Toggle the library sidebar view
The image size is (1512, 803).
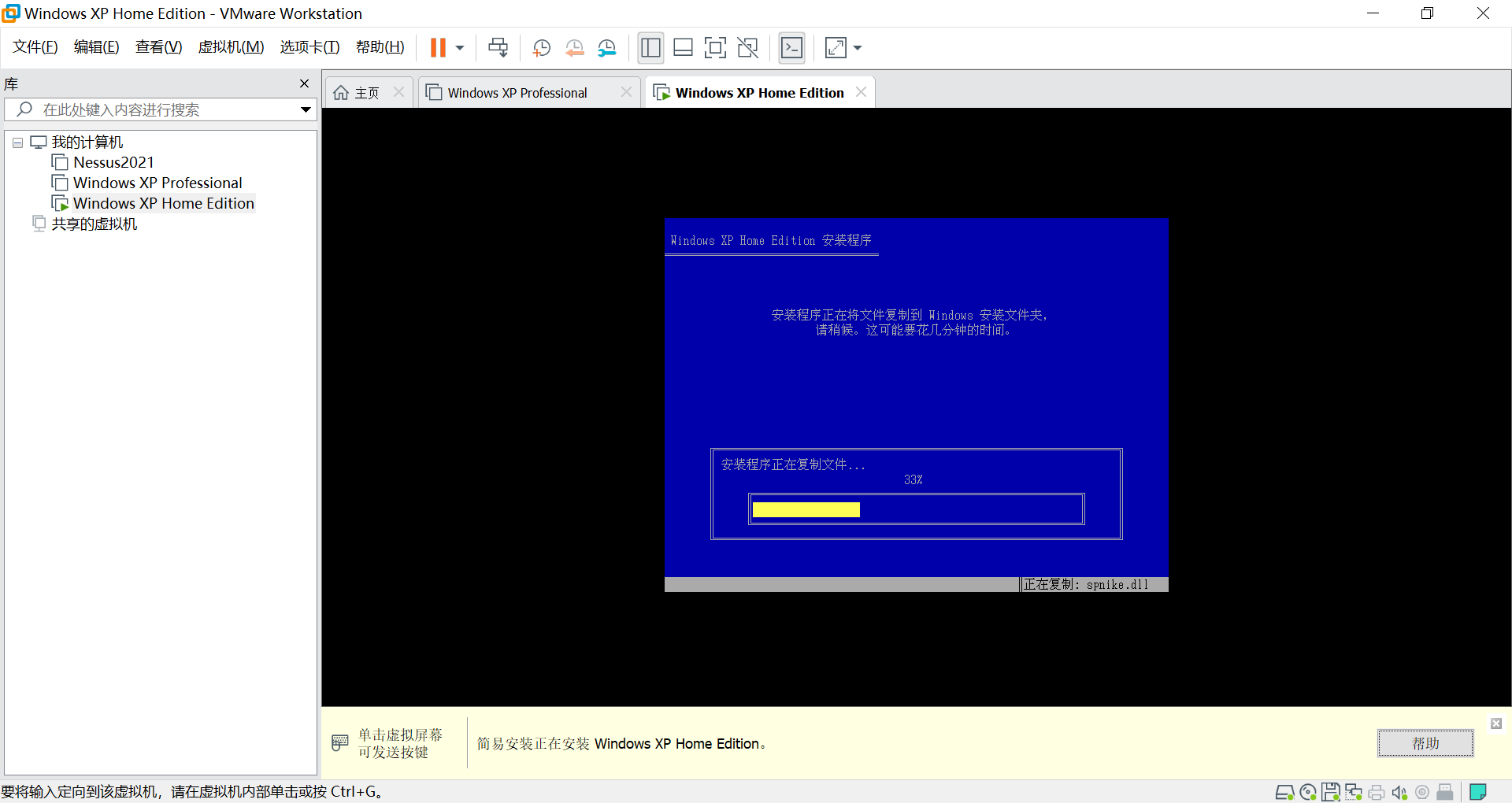650,48
